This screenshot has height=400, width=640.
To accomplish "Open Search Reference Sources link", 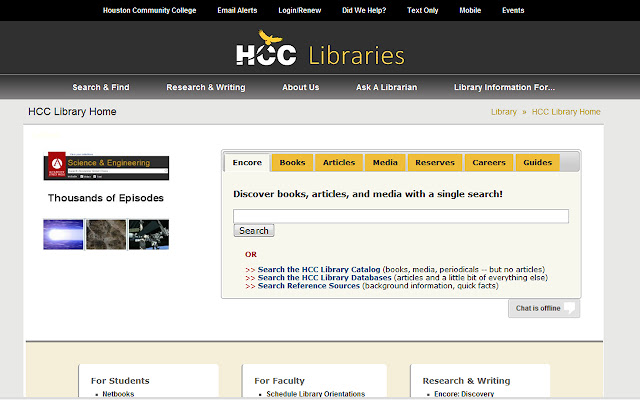I will (x=309, y=286).
